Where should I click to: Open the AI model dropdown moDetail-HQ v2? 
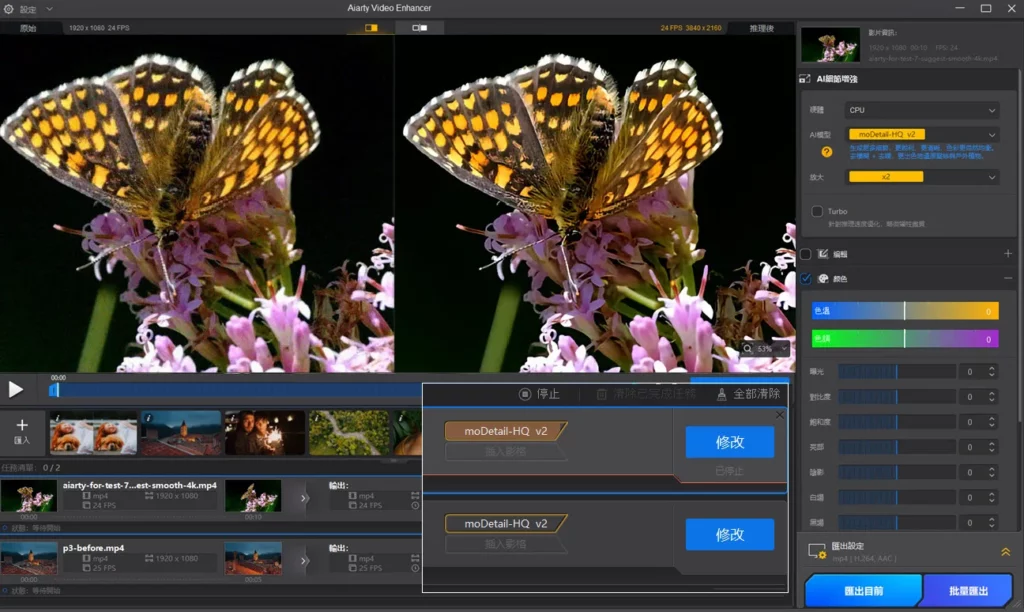[921, 134]
